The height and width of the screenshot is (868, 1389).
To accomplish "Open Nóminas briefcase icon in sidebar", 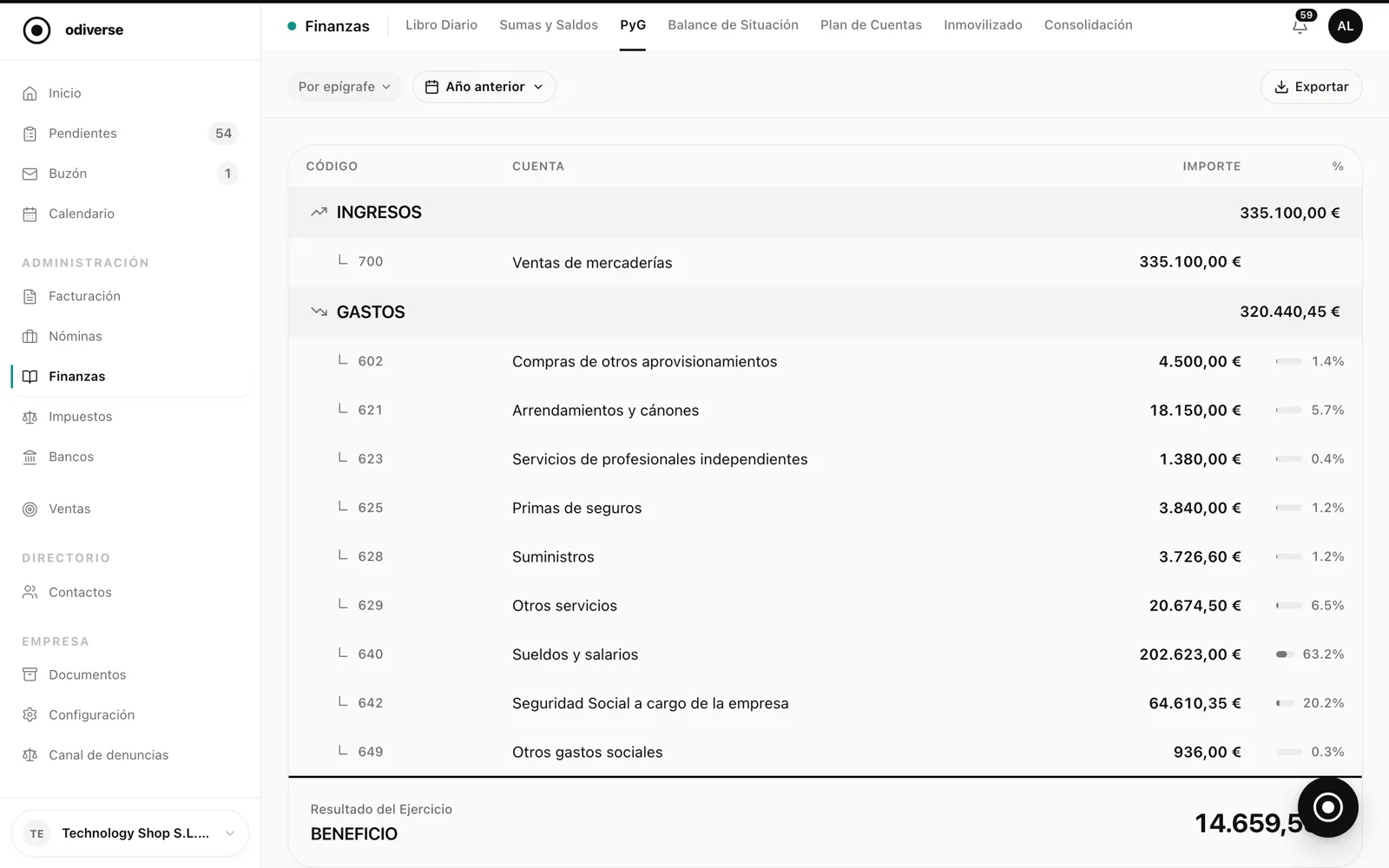I will [30, 336].
